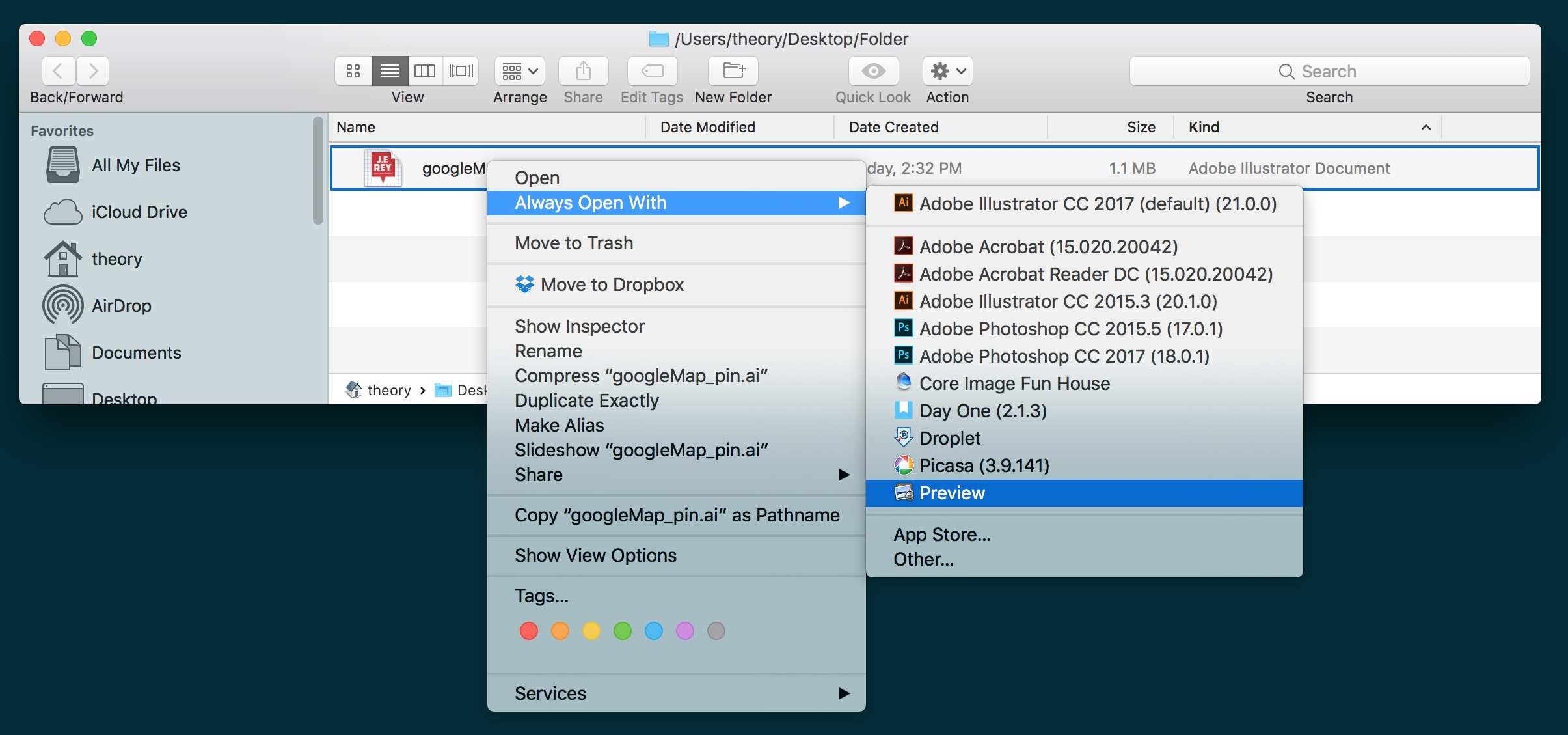Viewport: 1568px width, 735px height.
Task: Open Quick Look with the eye icon
Action: point(872,71)
